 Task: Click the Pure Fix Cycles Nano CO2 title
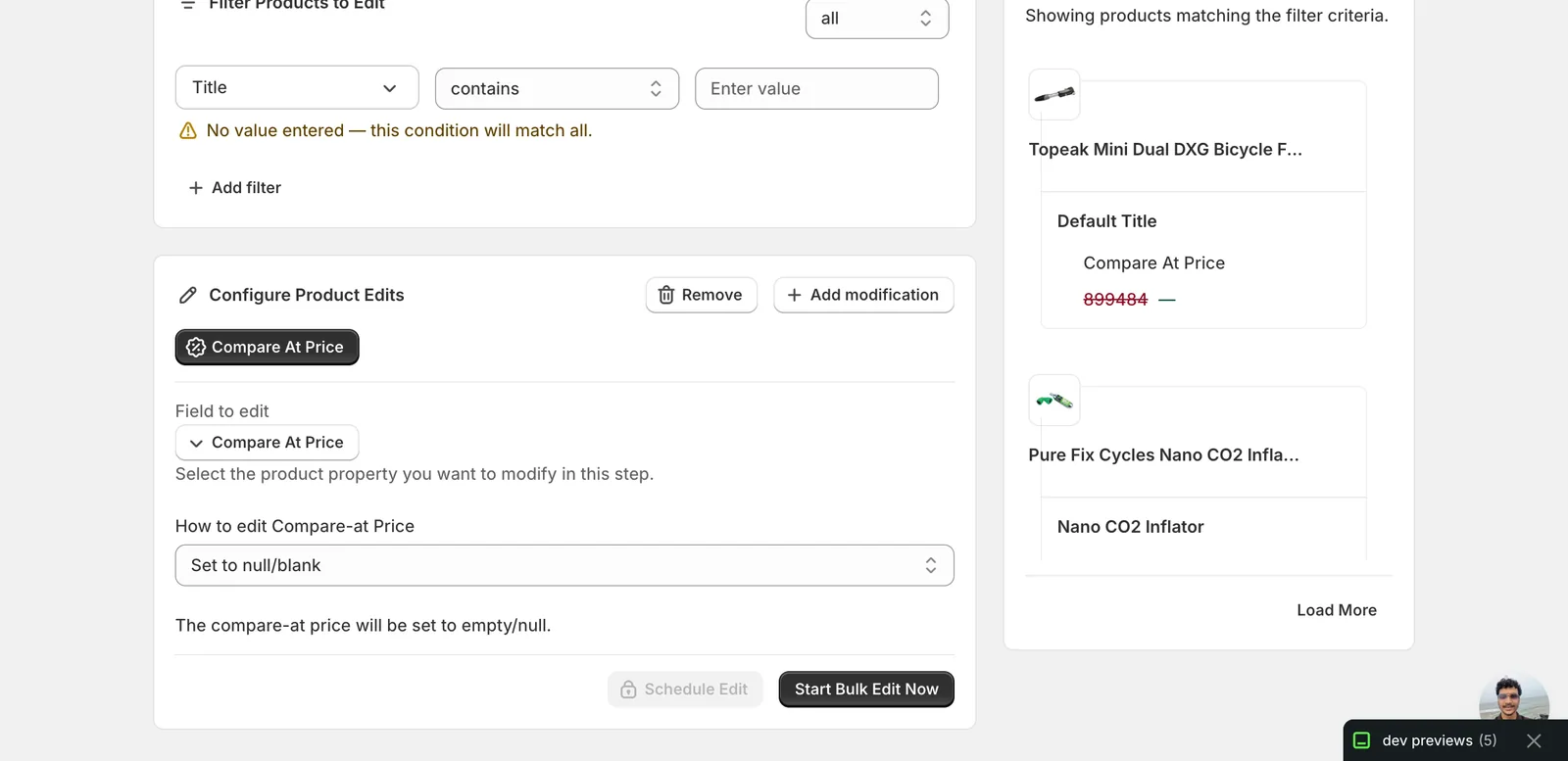coord(1163,454)
